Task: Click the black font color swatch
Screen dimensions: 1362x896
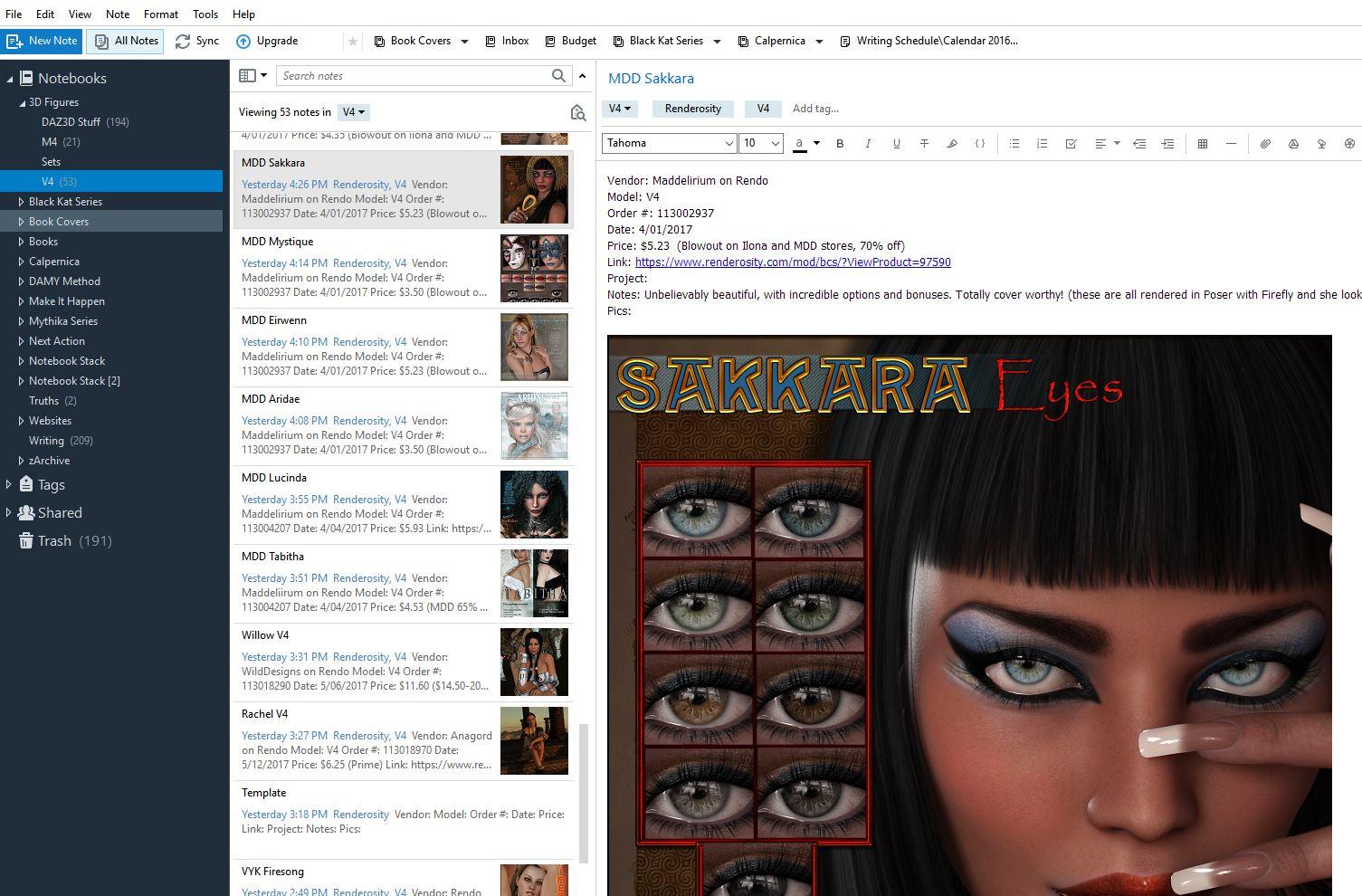Action: point(800,143)
